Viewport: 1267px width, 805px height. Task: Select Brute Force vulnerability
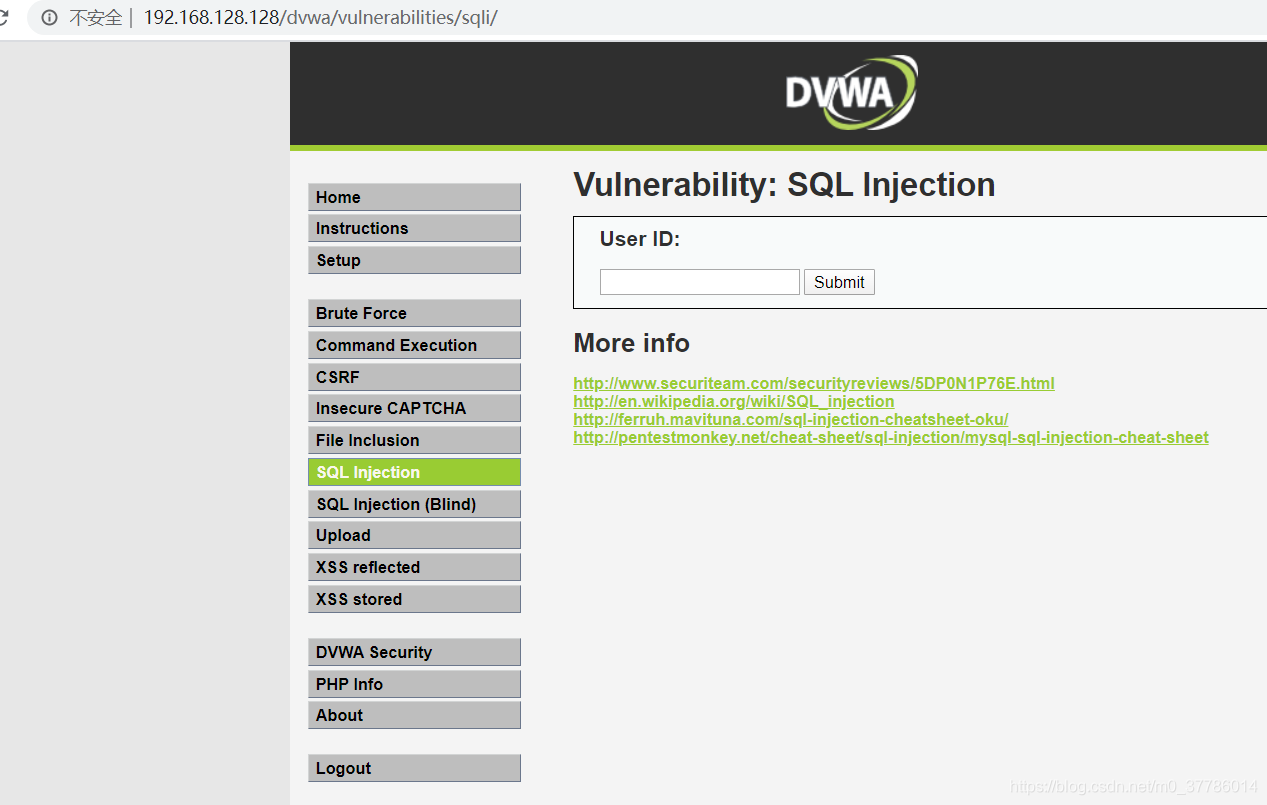pos(414,313)
